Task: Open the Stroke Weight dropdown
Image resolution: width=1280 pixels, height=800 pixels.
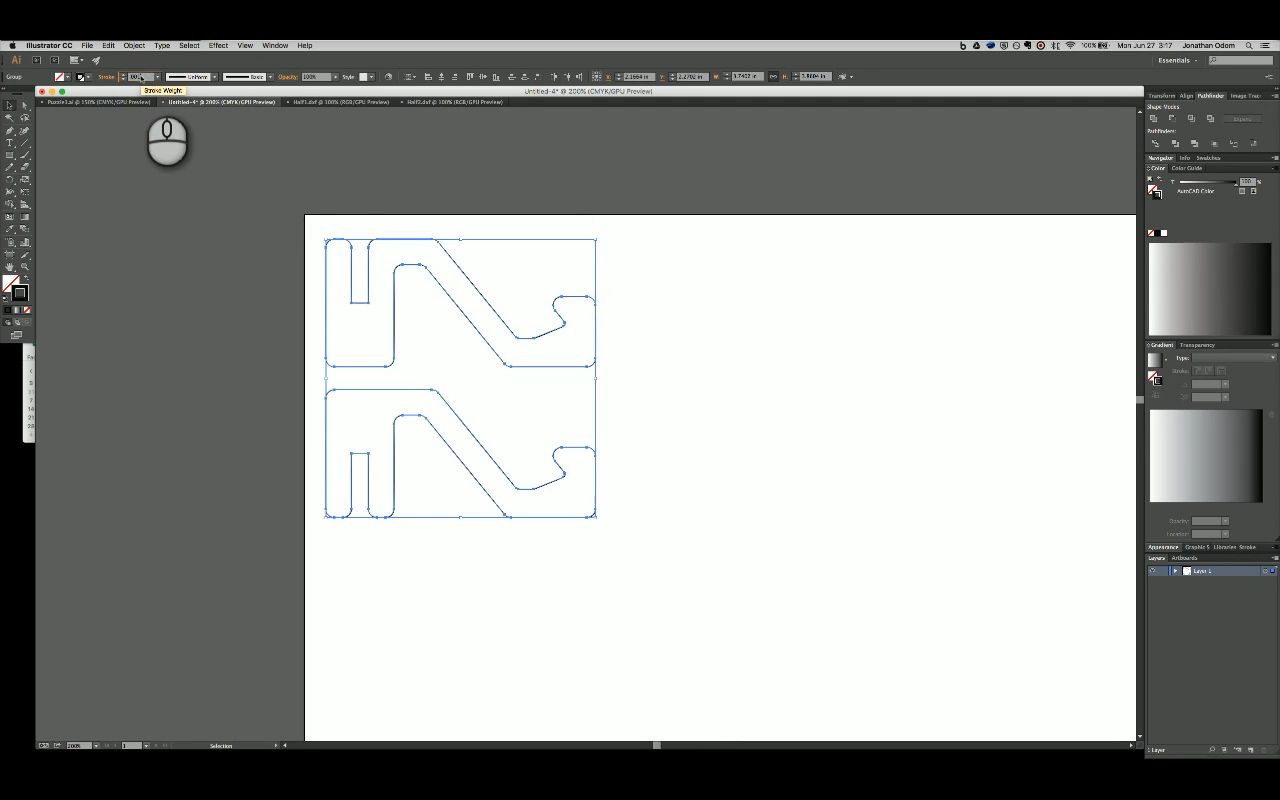Action: point(157,77)
